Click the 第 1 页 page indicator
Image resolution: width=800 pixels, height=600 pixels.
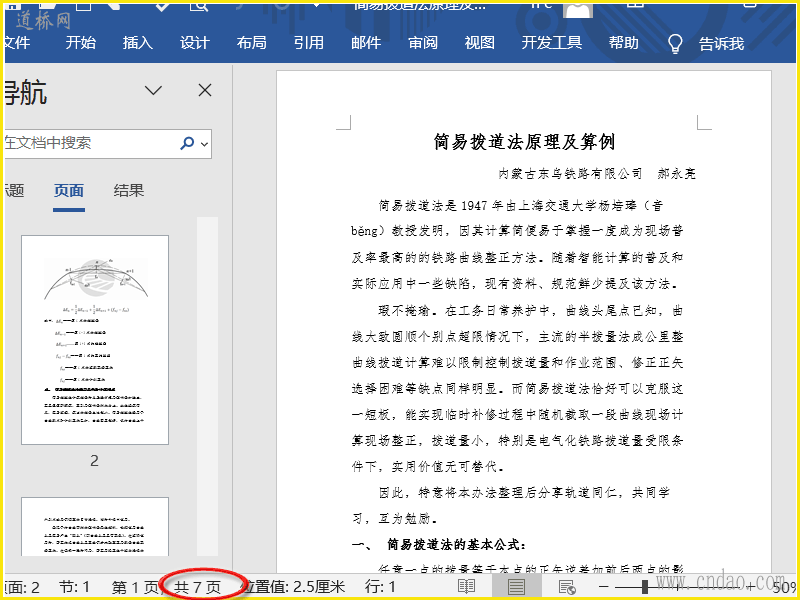coord(135,587)
